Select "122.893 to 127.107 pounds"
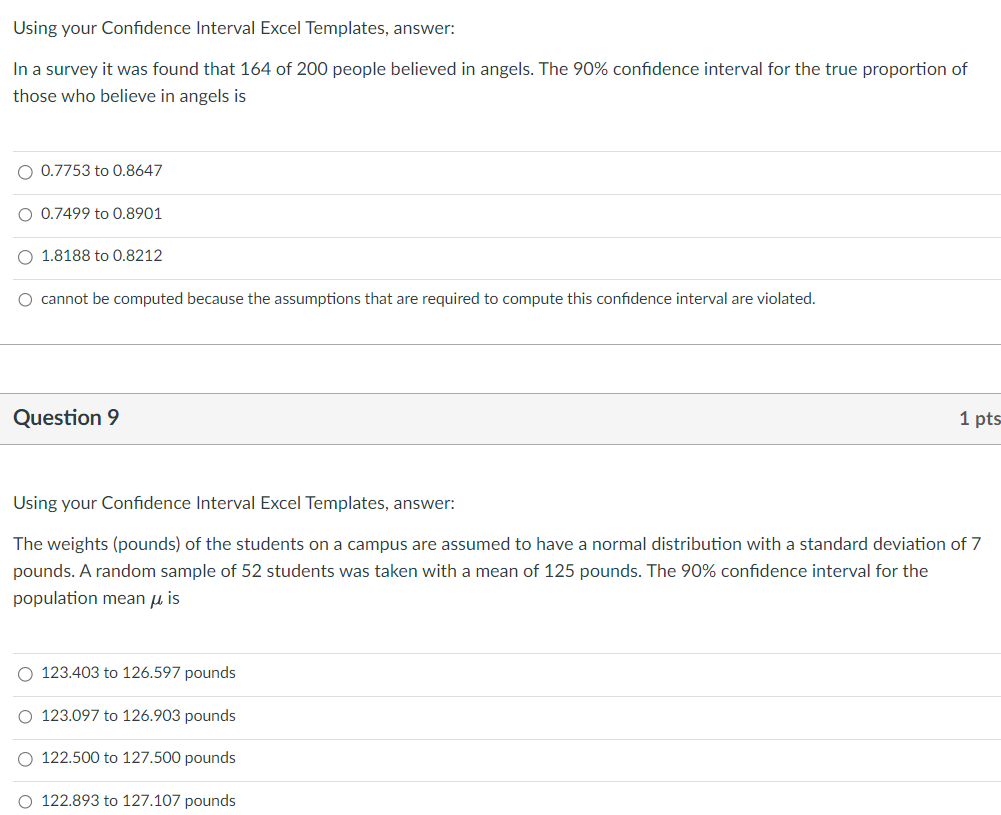The width and height of the screenshot is (1001, 815). (138, 800)
